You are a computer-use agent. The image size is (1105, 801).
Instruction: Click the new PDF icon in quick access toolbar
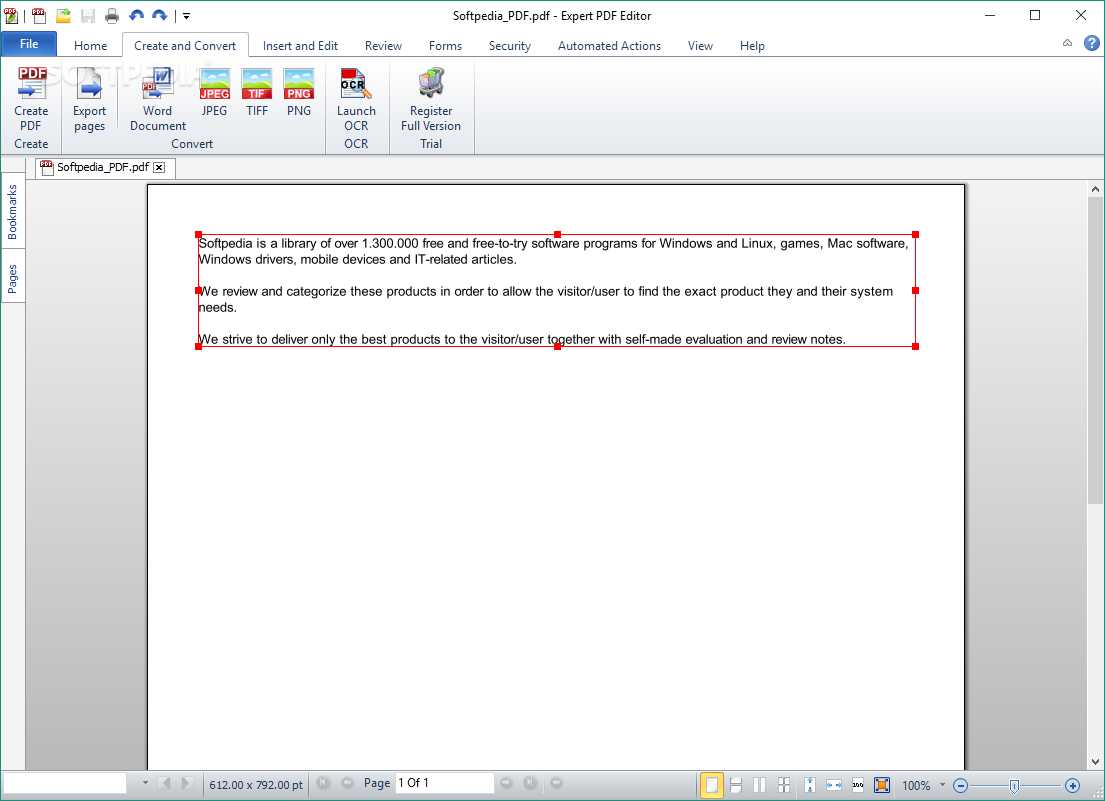tap(39, 15)
